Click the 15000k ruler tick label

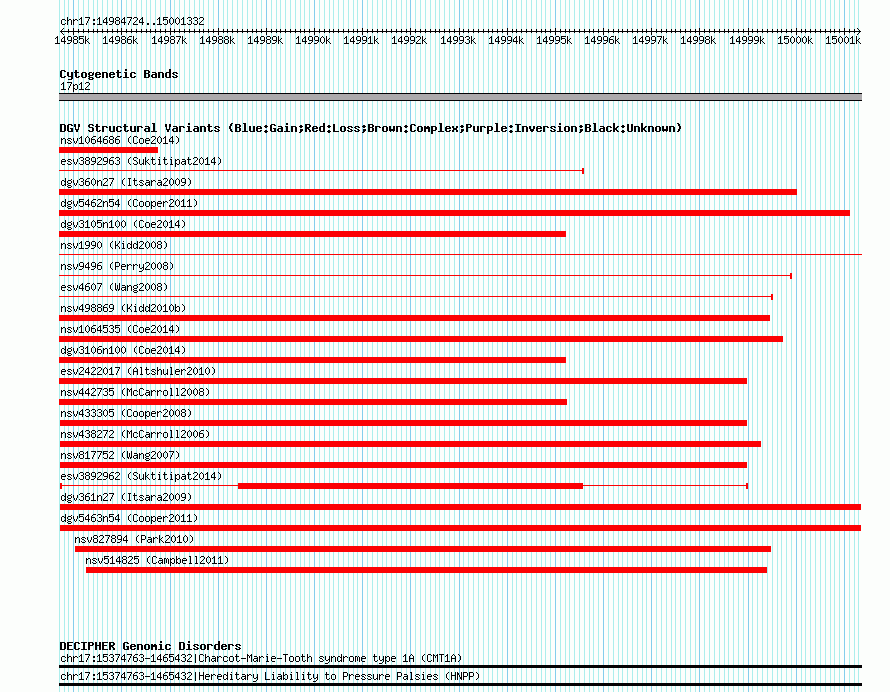click(795, 40)
